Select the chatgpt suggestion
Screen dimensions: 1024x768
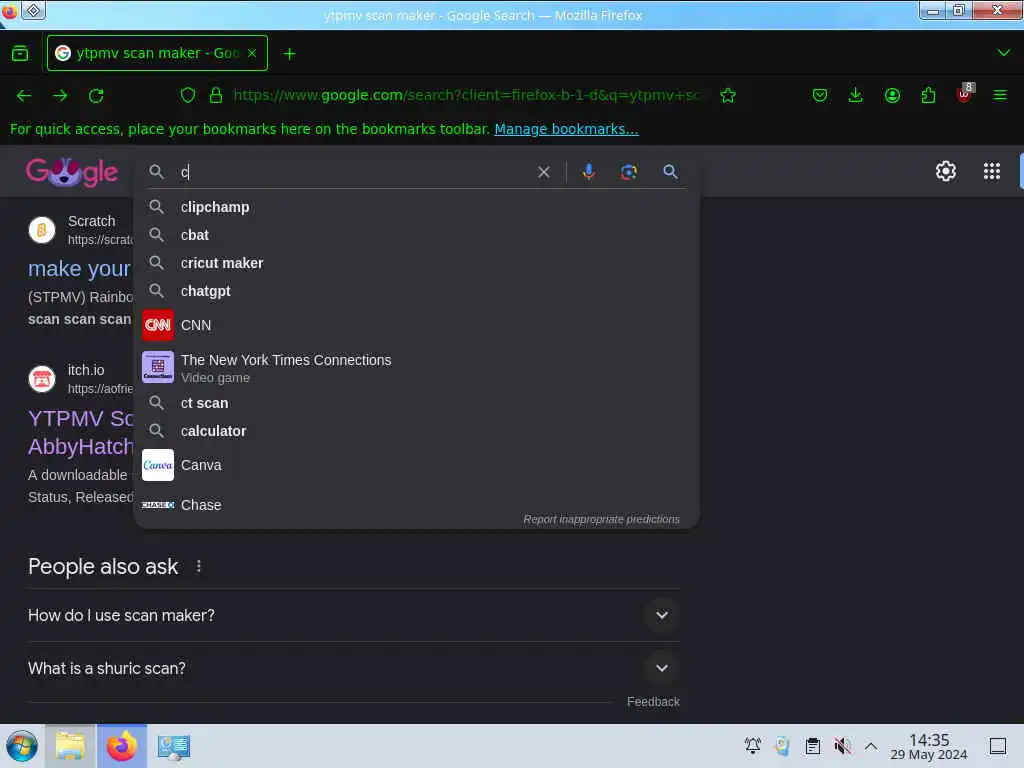416,291
